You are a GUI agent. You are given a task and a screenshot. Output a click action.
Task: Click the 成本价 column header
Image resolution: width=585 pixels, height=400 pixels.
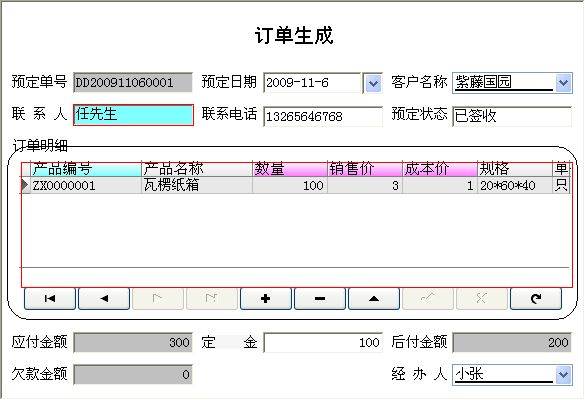[440, 169]
